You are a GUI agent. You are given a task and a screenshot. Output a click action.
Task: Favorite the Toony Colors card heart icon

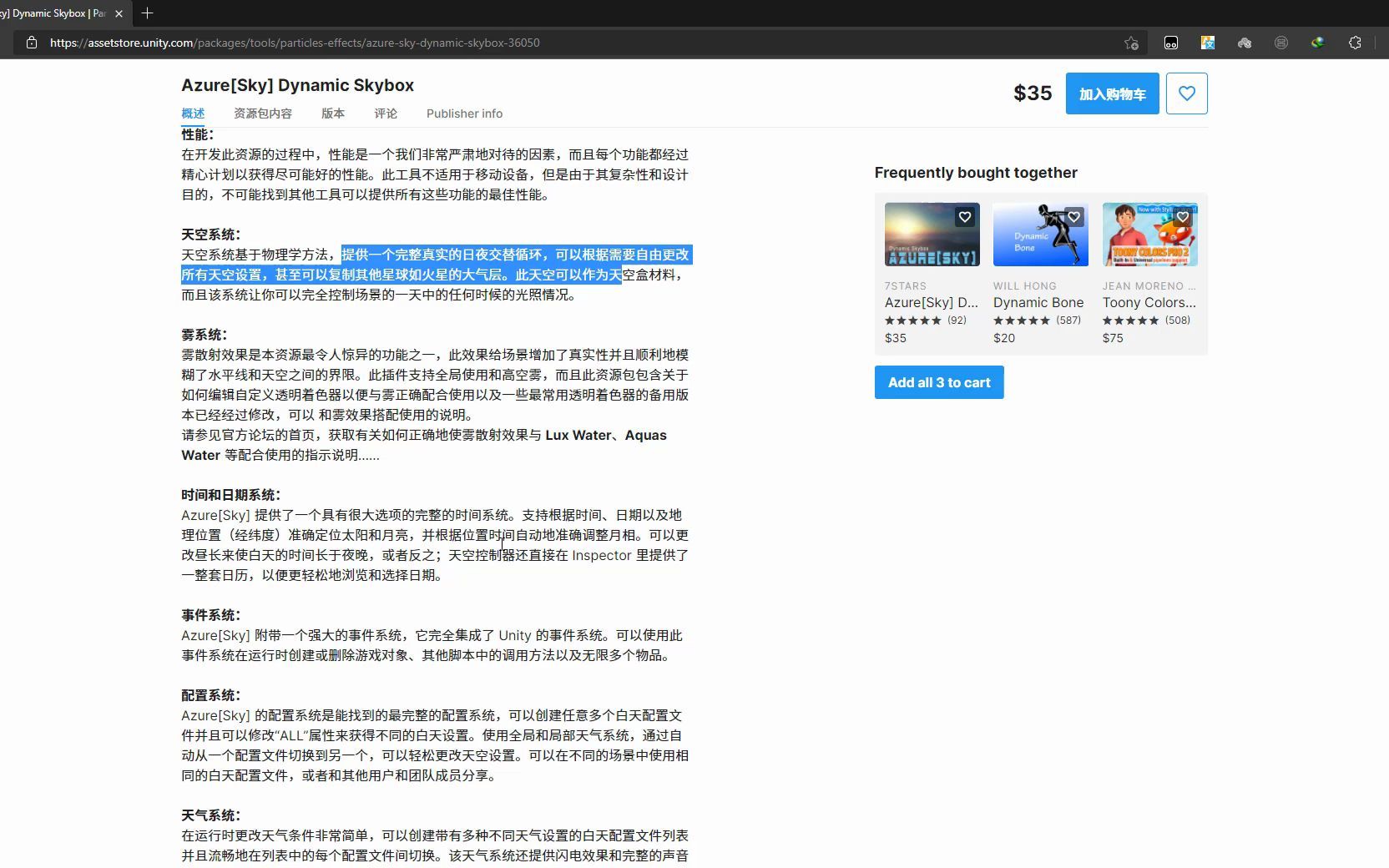(x=1183, y=217)
